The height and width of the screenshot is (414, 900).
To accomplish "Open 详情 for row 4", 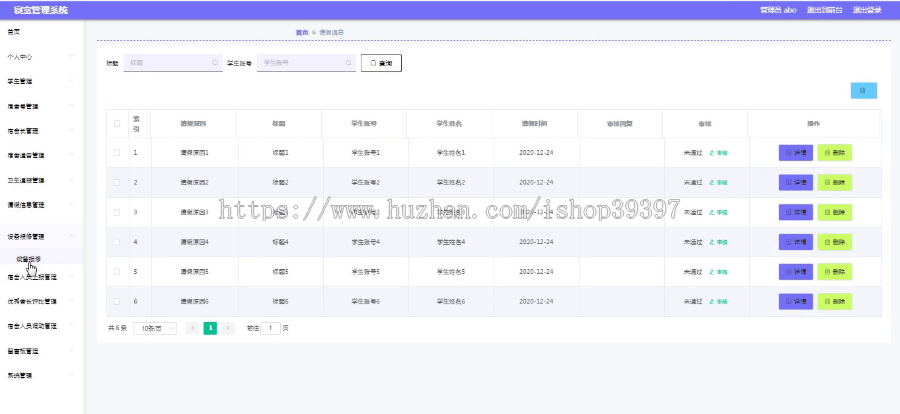I will (796, 242).
